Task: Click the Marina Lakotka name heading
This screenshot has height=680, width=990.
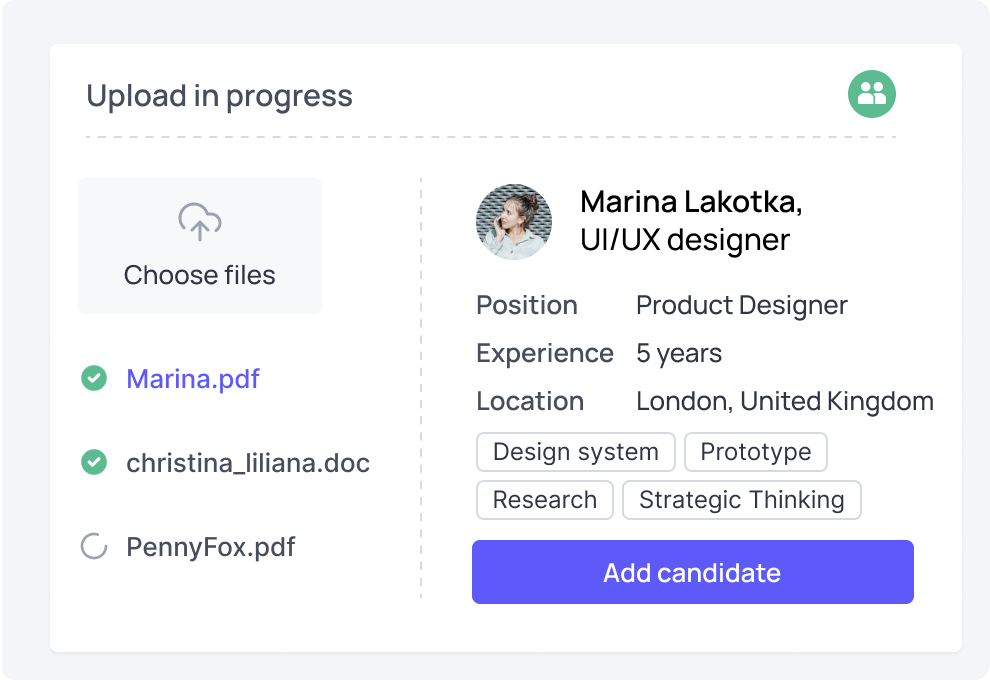Action: tap(691, 202)
